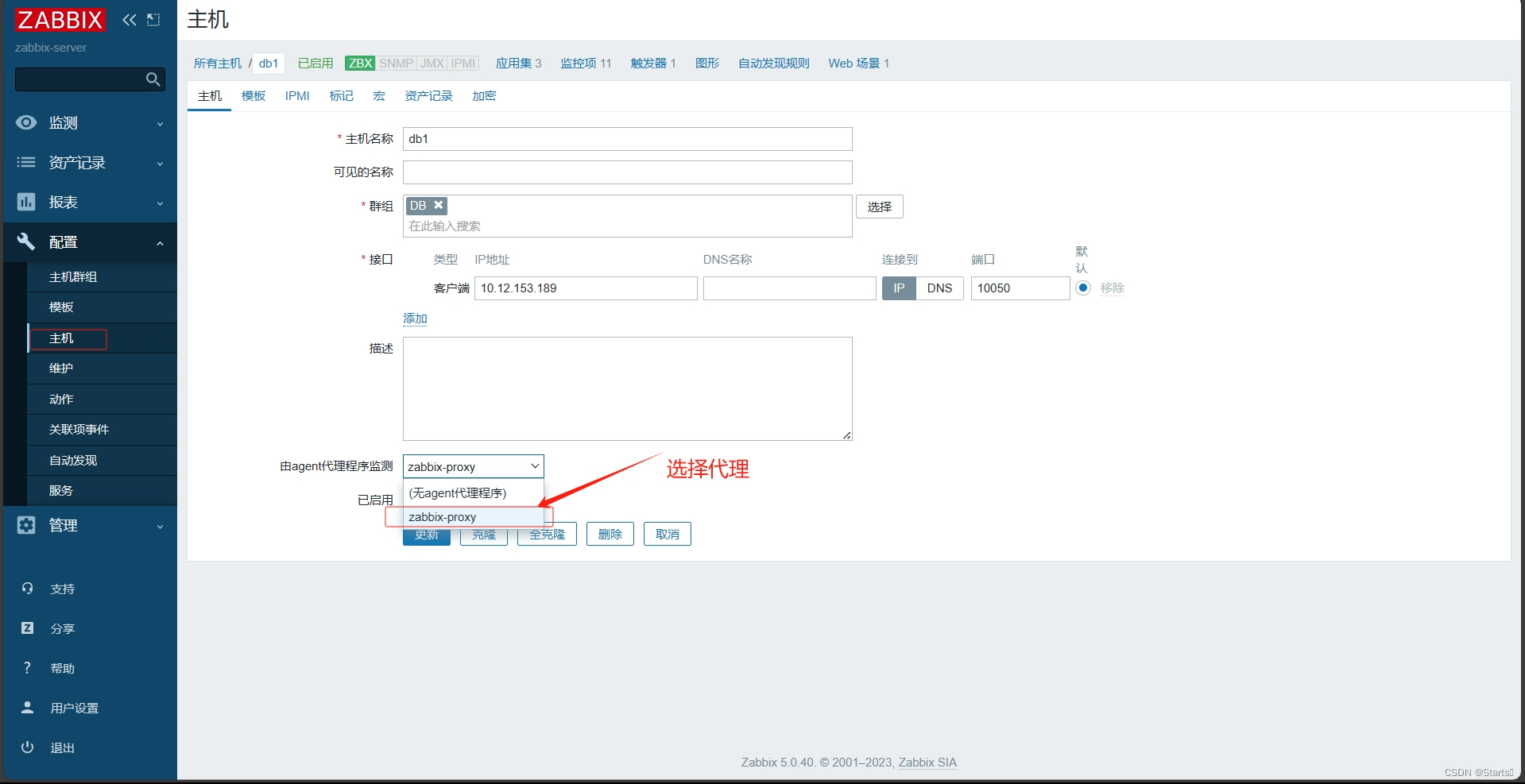Click the sign out power icon

click(x=28, y=747)
